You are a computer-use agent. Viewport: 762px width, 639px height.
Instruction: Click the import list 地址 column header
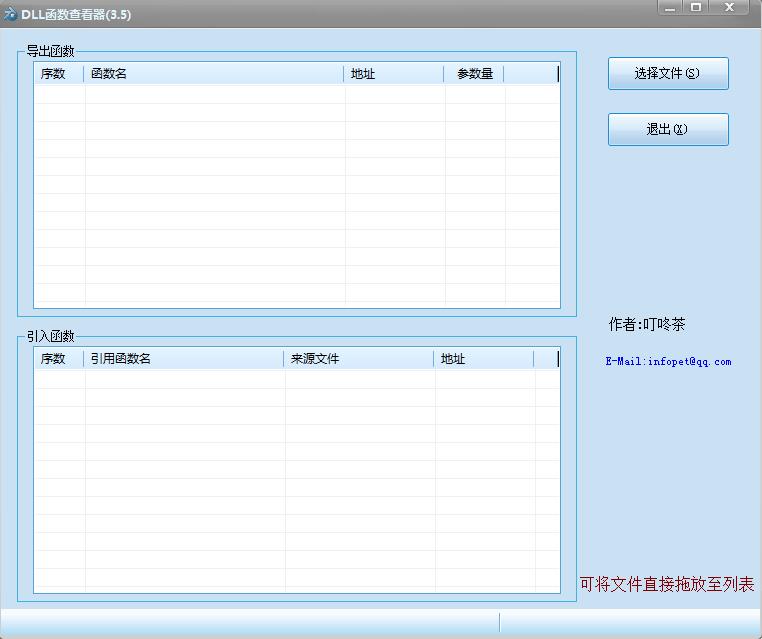click(484, 359)
